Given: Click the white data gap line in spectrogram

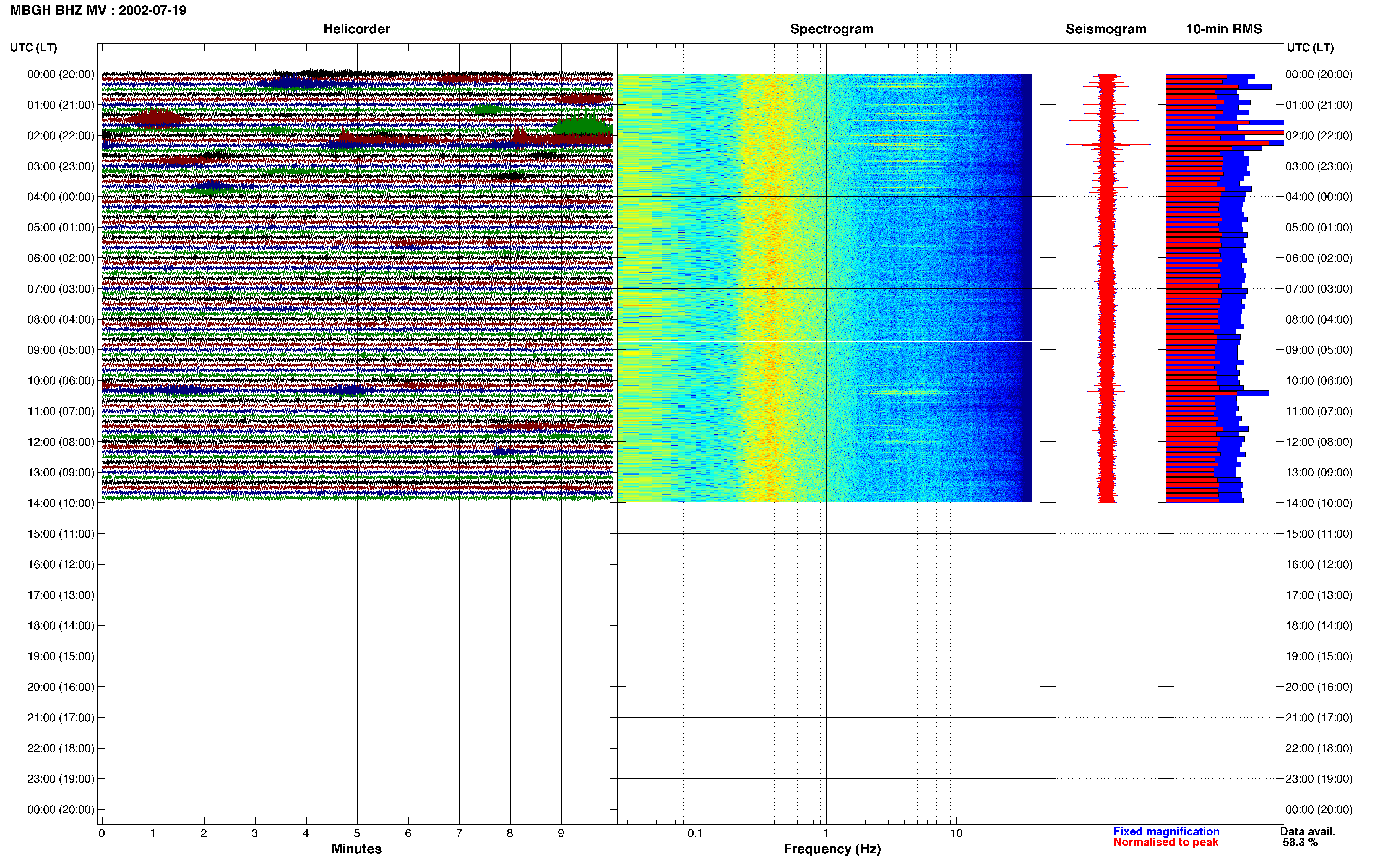Looking at the screenshot, I should pos(824,342).
